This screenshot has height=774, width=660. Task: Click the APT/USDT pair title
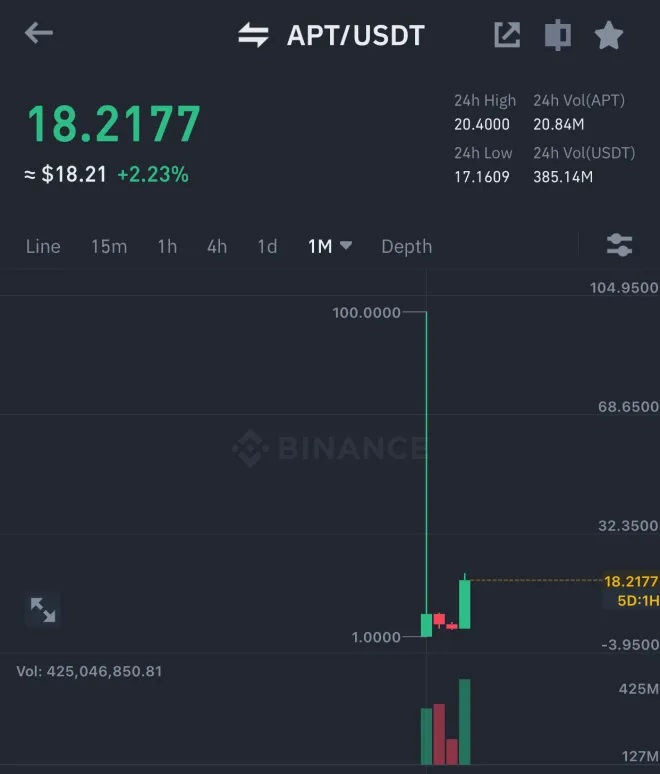point(355,35)
